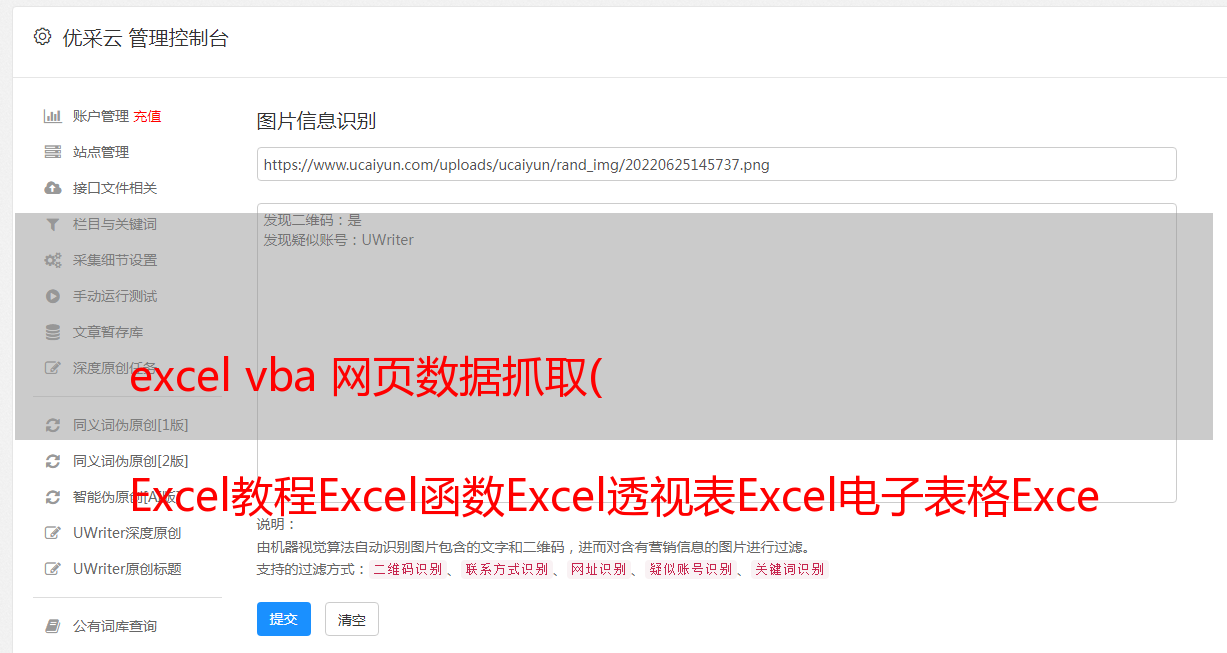1227x653 pixels.
Task: Click the 疑似账号识别 tag
Action: click(x=690, y=569)
